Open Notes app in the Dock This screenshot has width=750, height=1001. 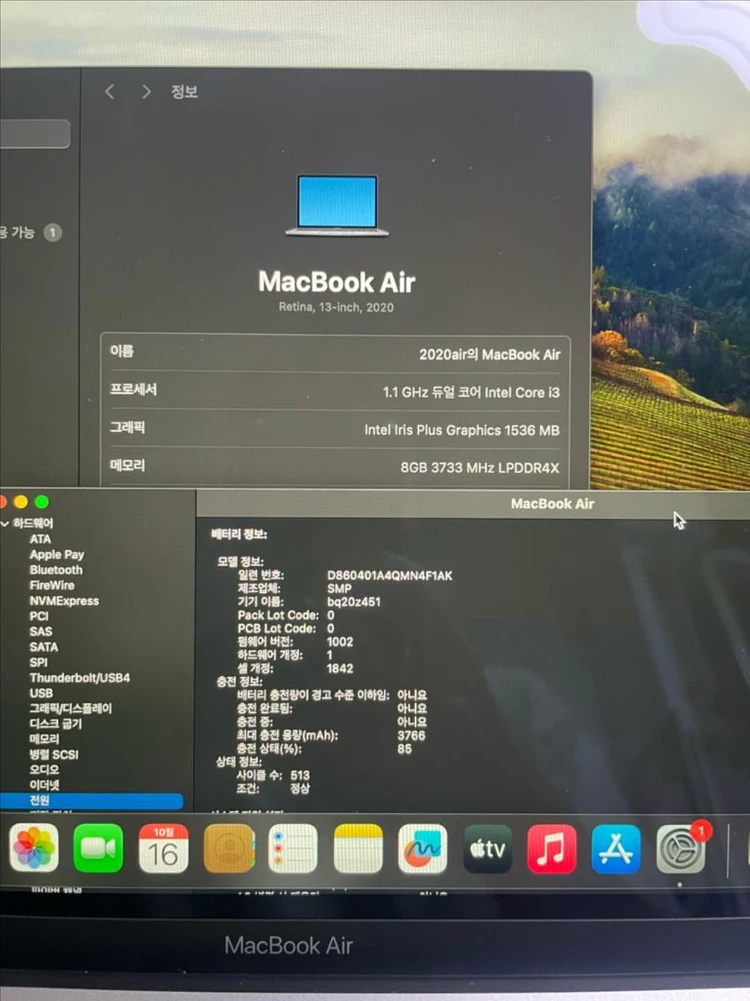click(x=358, y=848)
